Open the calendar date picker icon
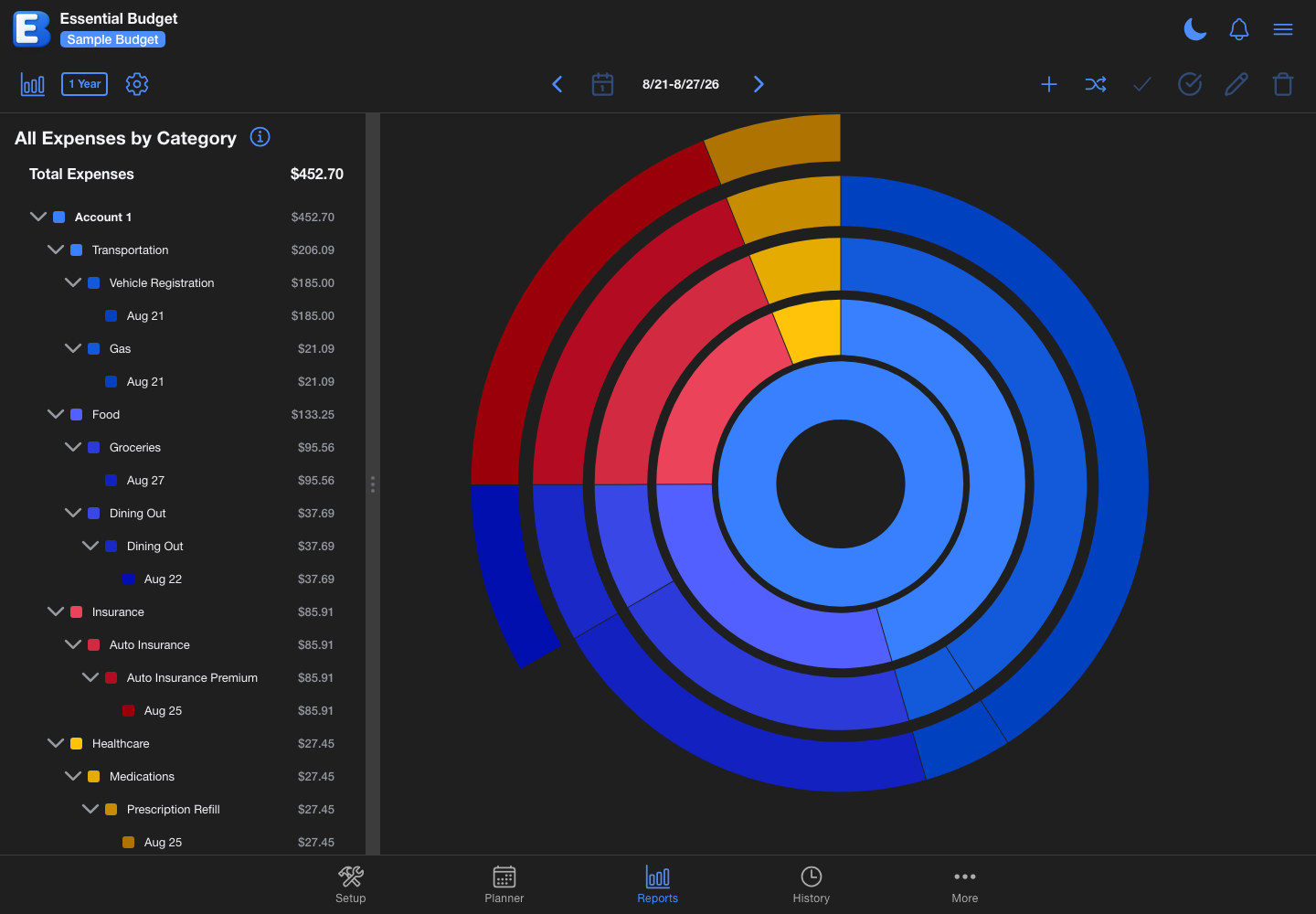The width and height of the screenshot is (1316, 914). (x=602, y=84)
